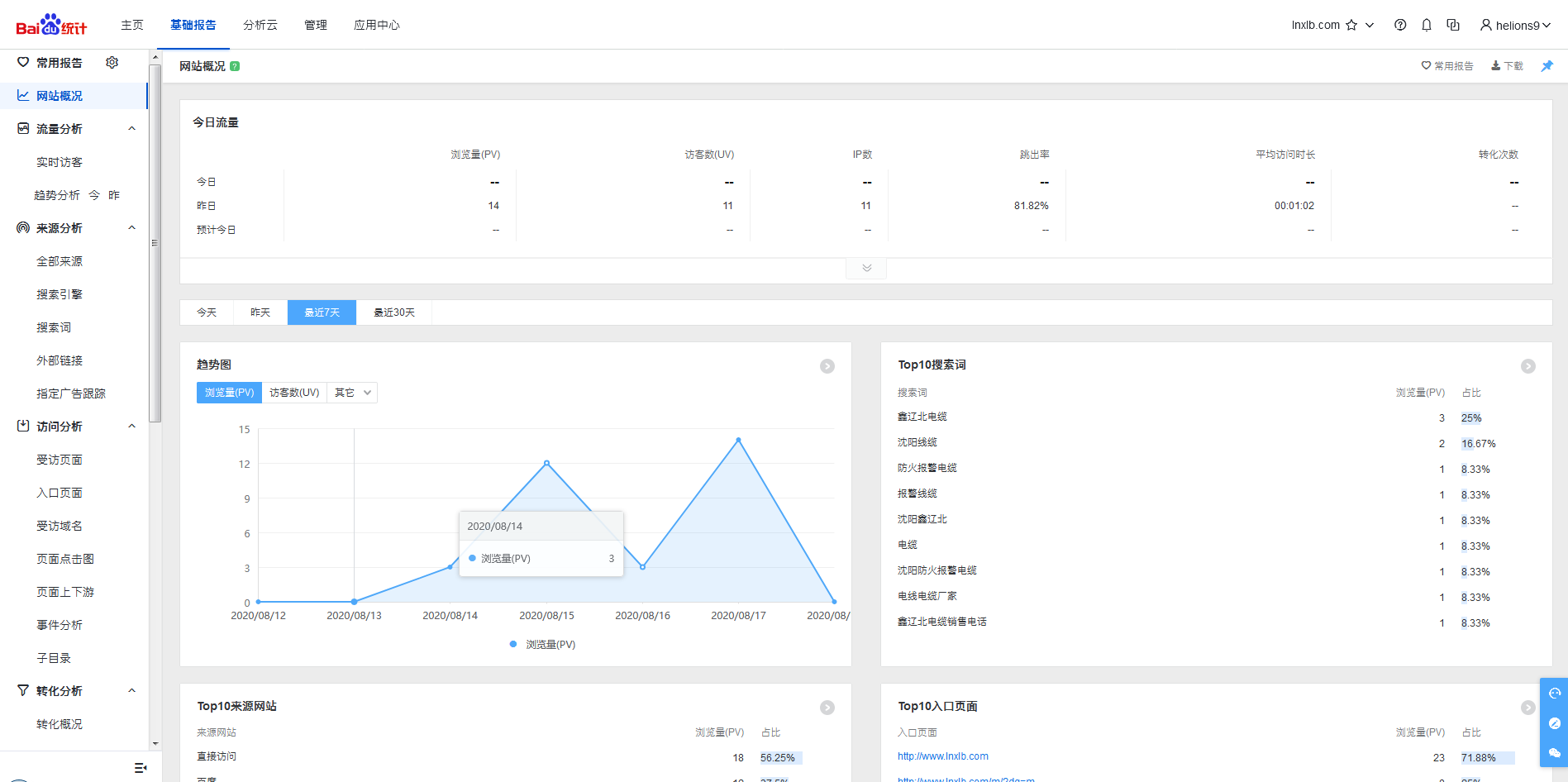This screenshot has height=782, width=1568.
Task: Add to 常用报告 button at top right
Action: 1447,66
